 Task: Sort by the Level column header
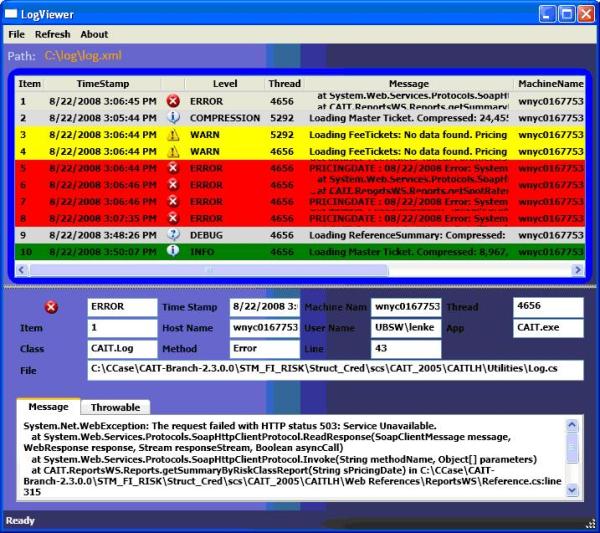[x=225, y=84]
